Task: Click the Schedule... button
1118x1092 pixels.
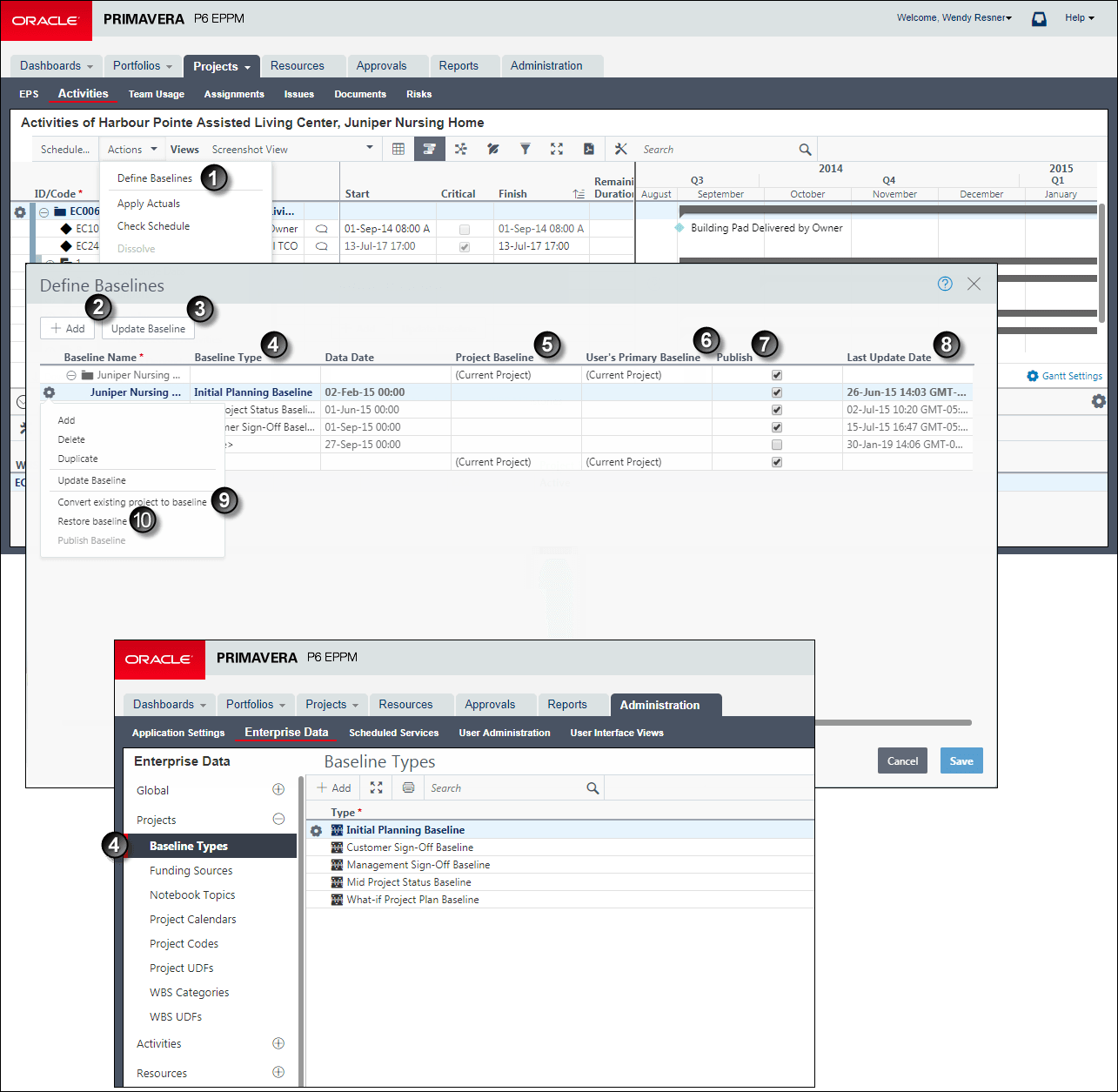Action: [65, 149]
